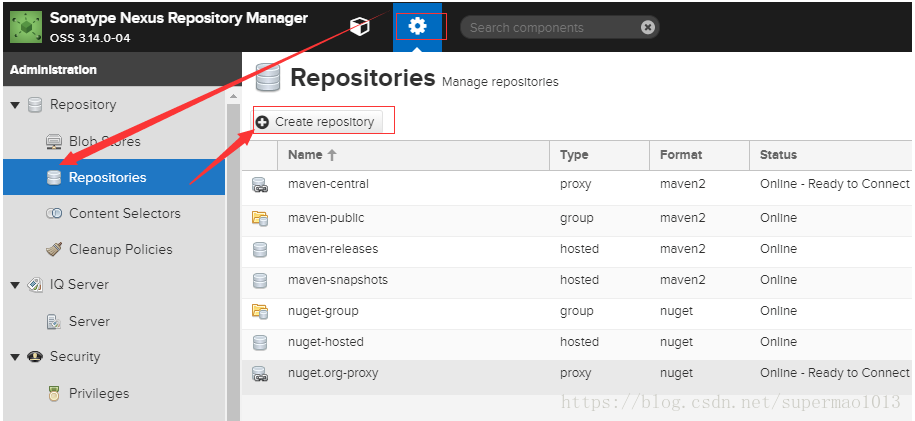Click the maven-central proxy repository icon
The height and width of the screenshot is (421, 915).
click(x=260, y=185)
